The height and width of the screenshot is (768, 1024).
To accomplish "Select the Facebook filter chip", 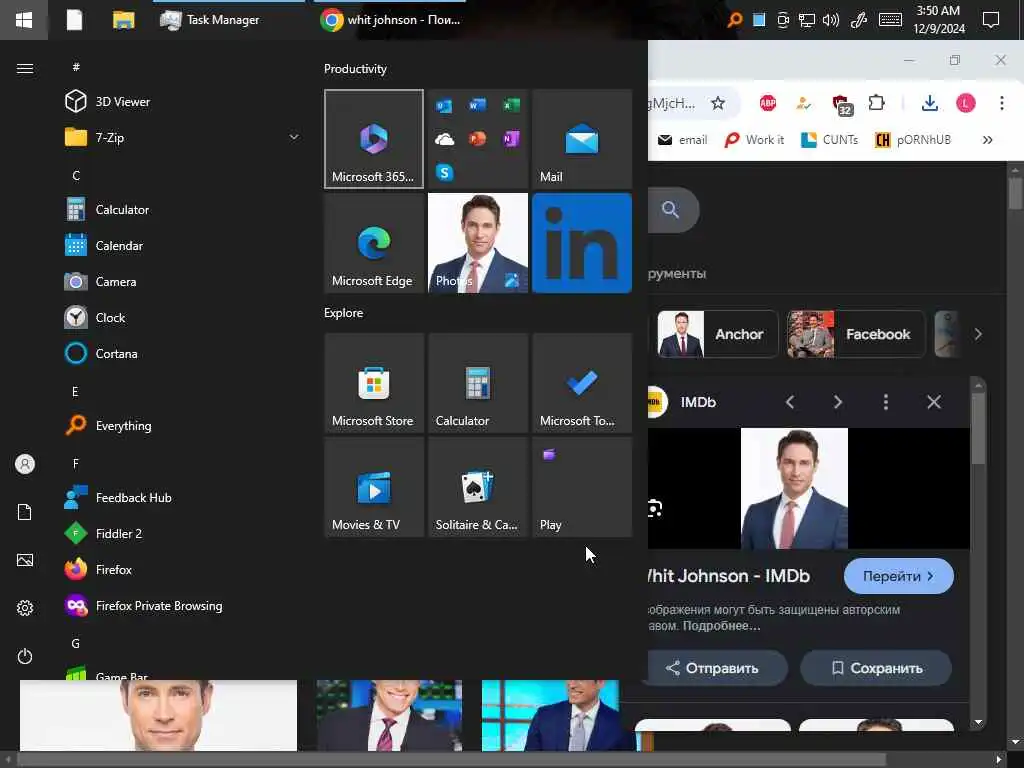I will (x=856, y=334).
